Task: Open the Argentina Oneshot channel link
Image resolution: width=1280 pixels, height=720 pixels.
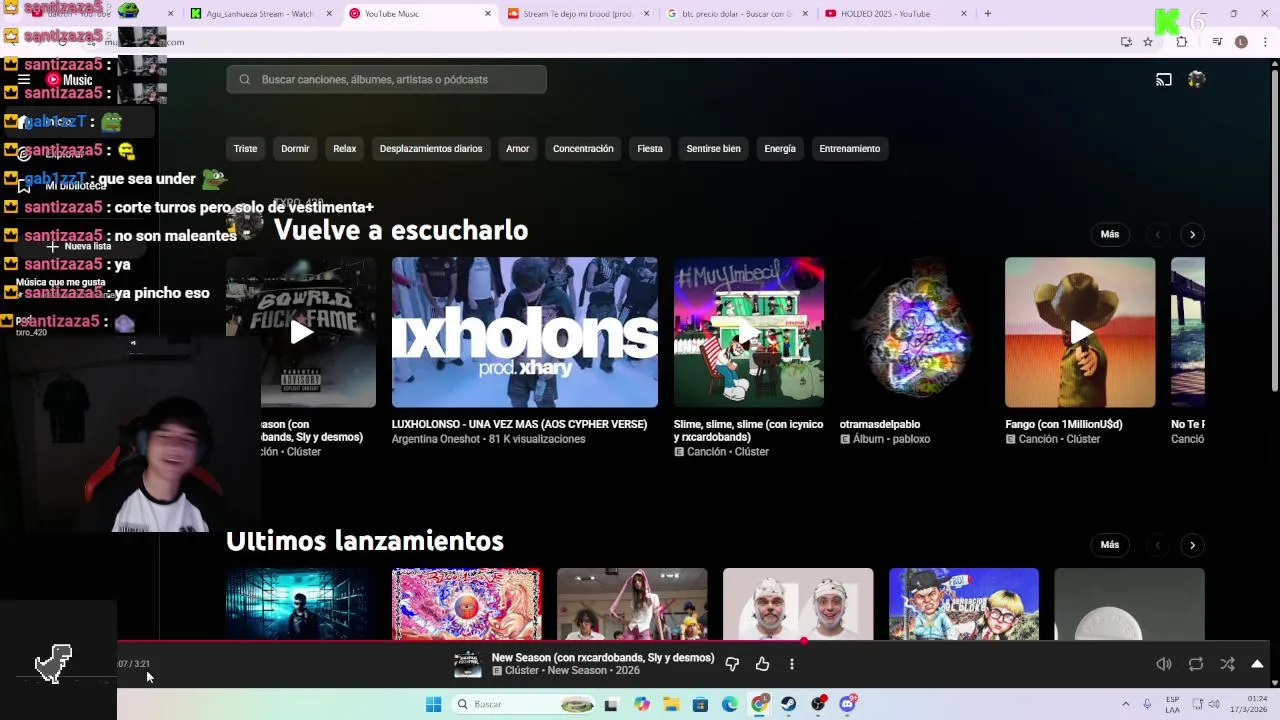Action: (436, 439)
